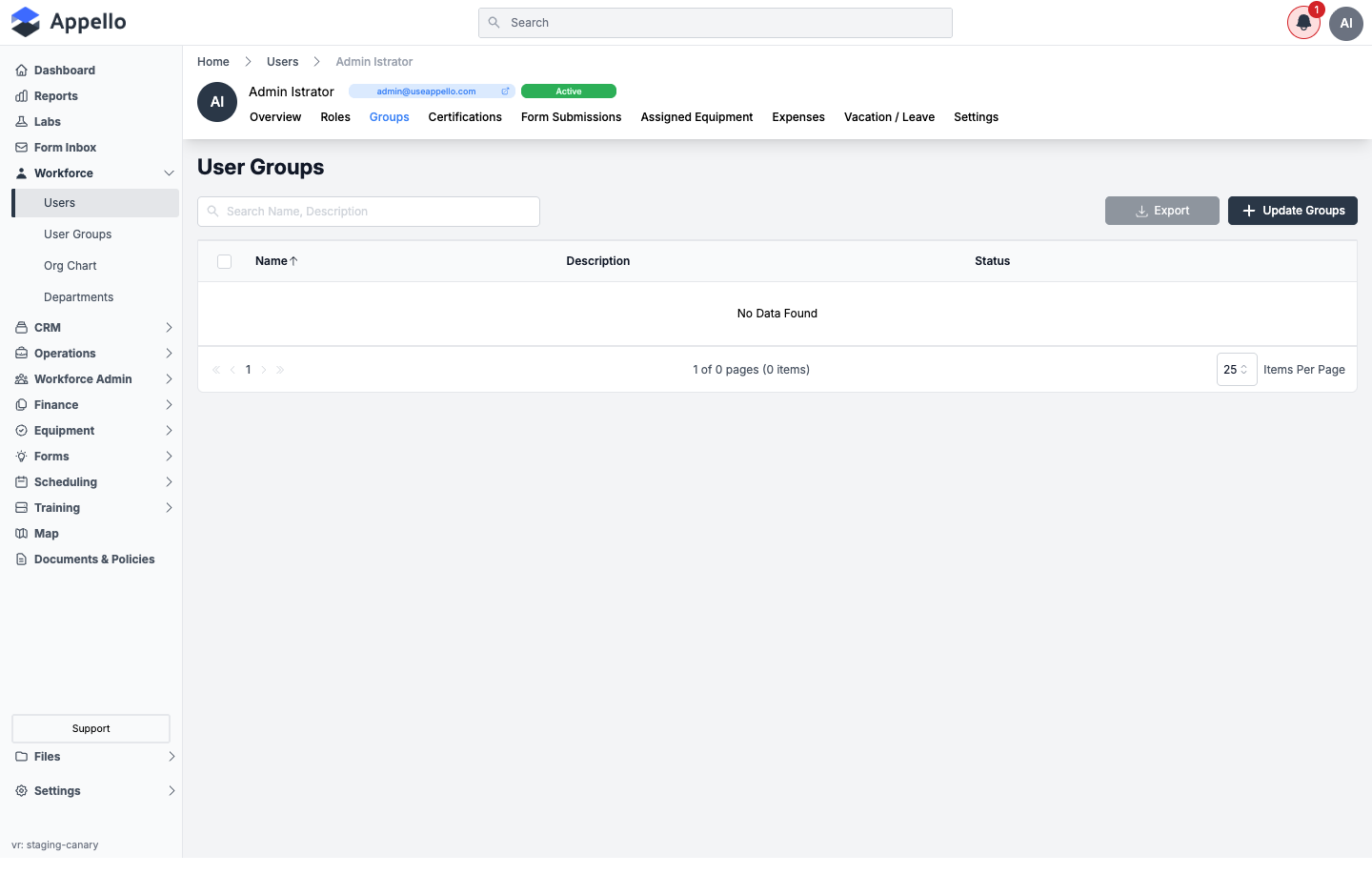Screen dimensions: 1372x875
Task: Click the Workforce person icon
Action: [21, 173]
